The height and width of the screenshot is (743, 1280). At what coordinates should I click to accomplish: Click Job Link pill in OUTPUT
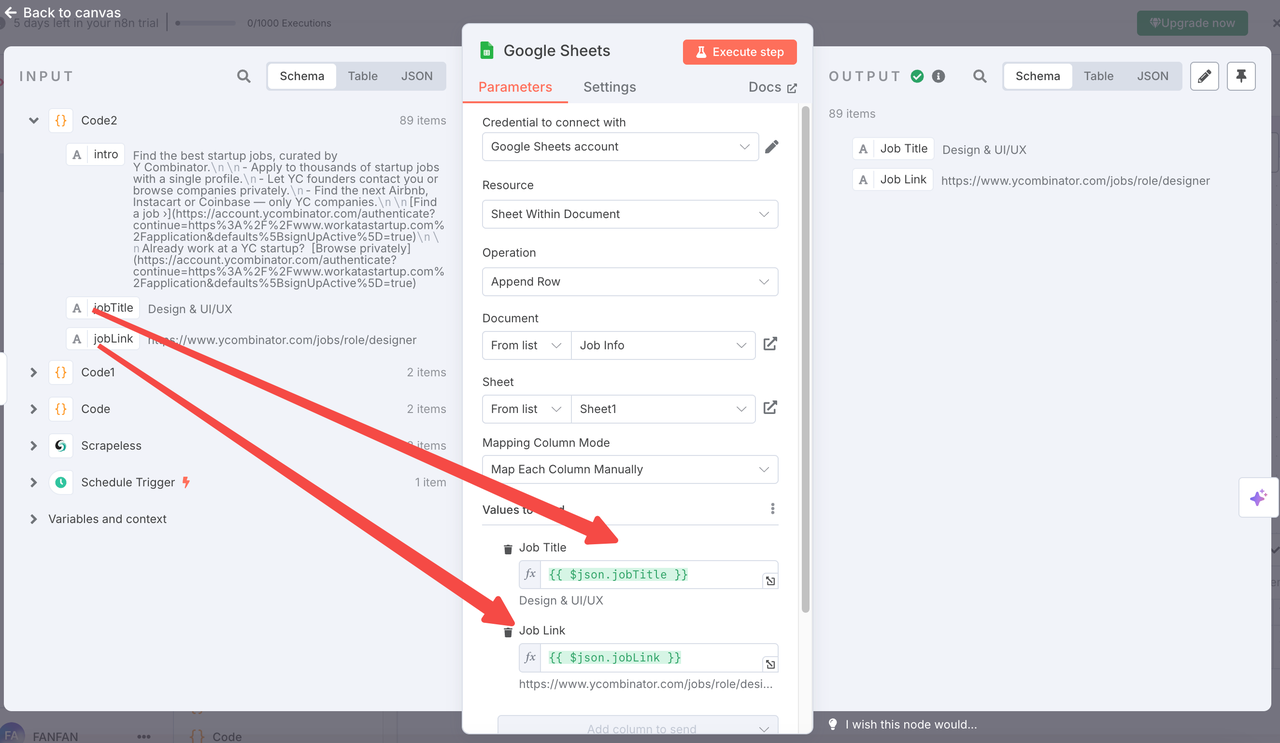894,180
